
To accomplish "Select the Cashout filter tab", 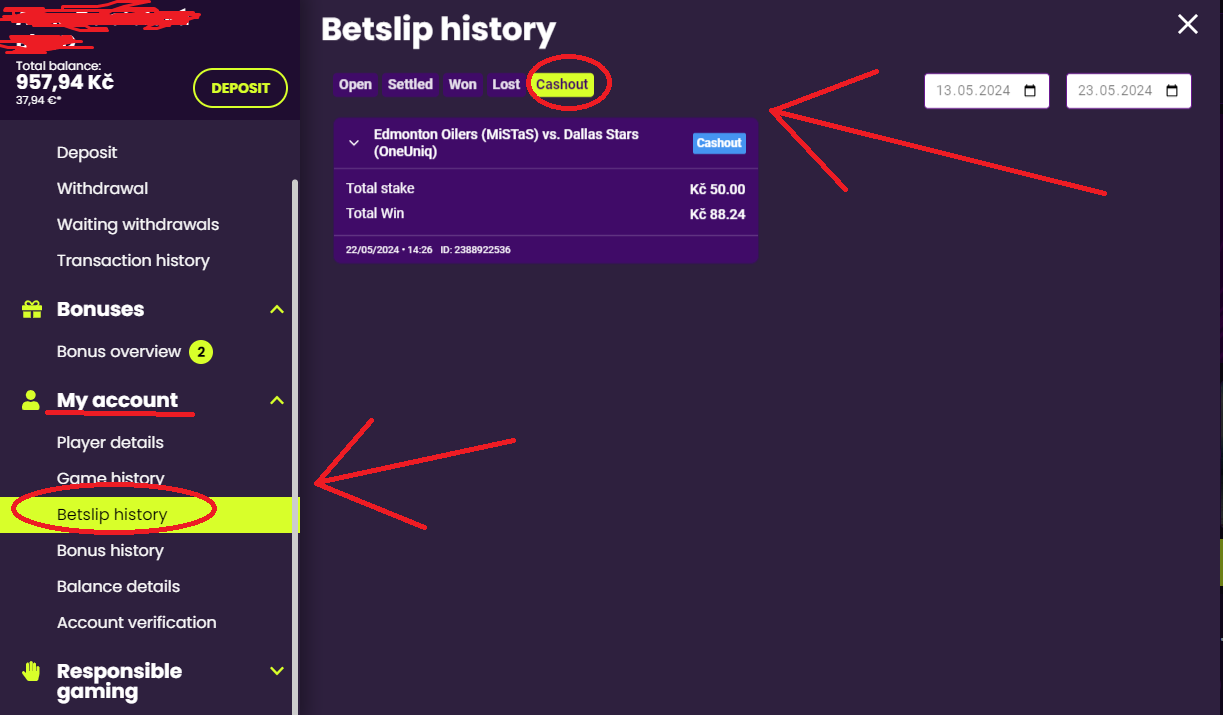I will (562, 85).
